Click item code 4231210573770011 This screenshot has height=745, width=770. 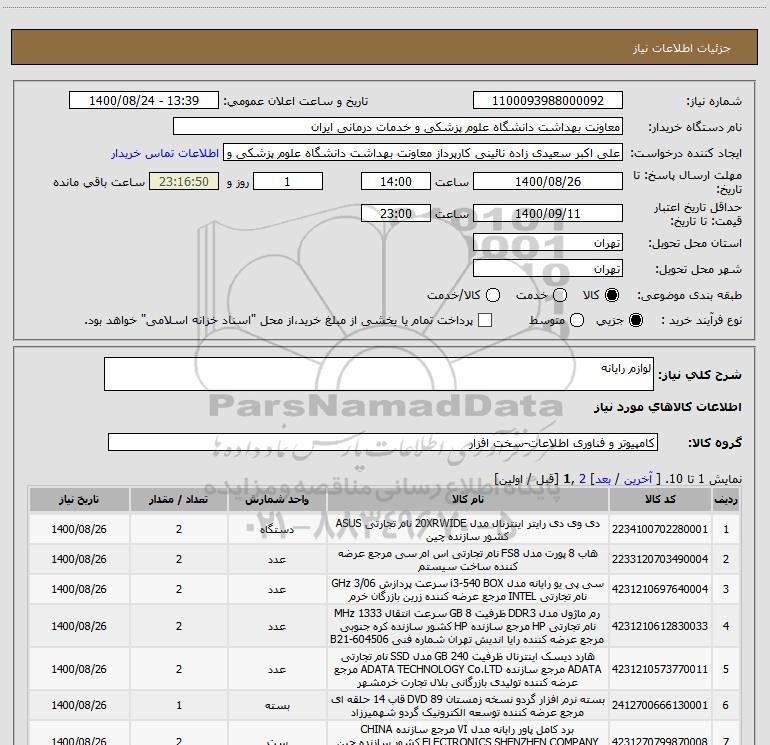pos(660,669)
